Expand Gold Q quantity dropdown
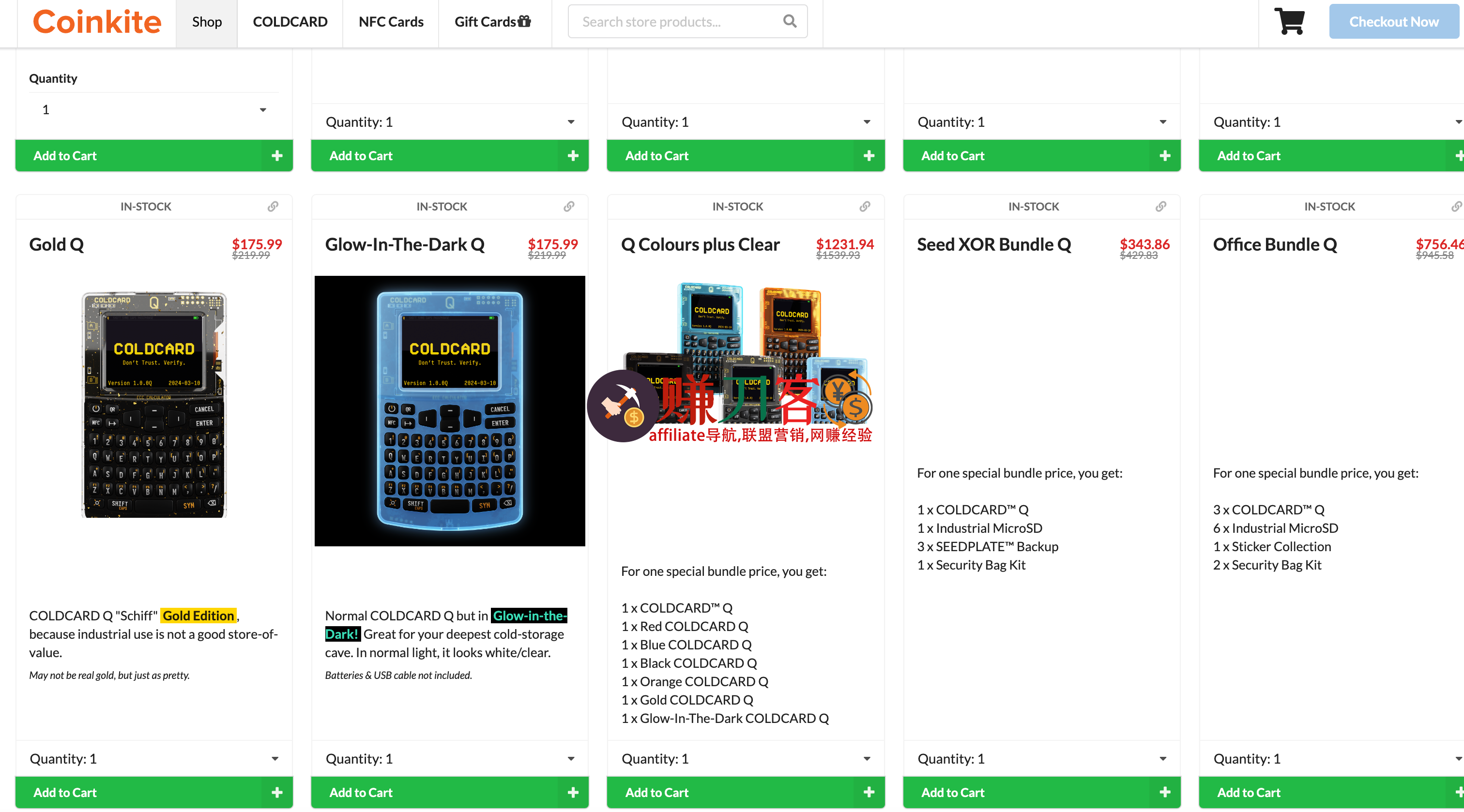 tap(153, 759)
